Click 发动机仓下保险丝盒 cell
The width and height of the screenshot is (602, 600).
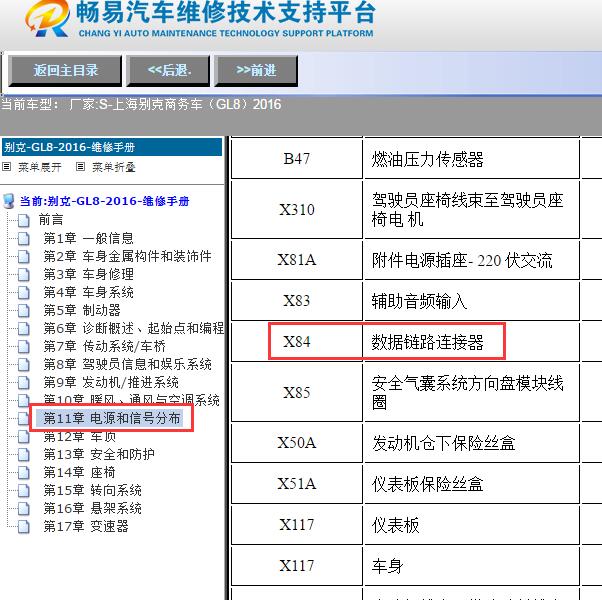click(471, 443)
